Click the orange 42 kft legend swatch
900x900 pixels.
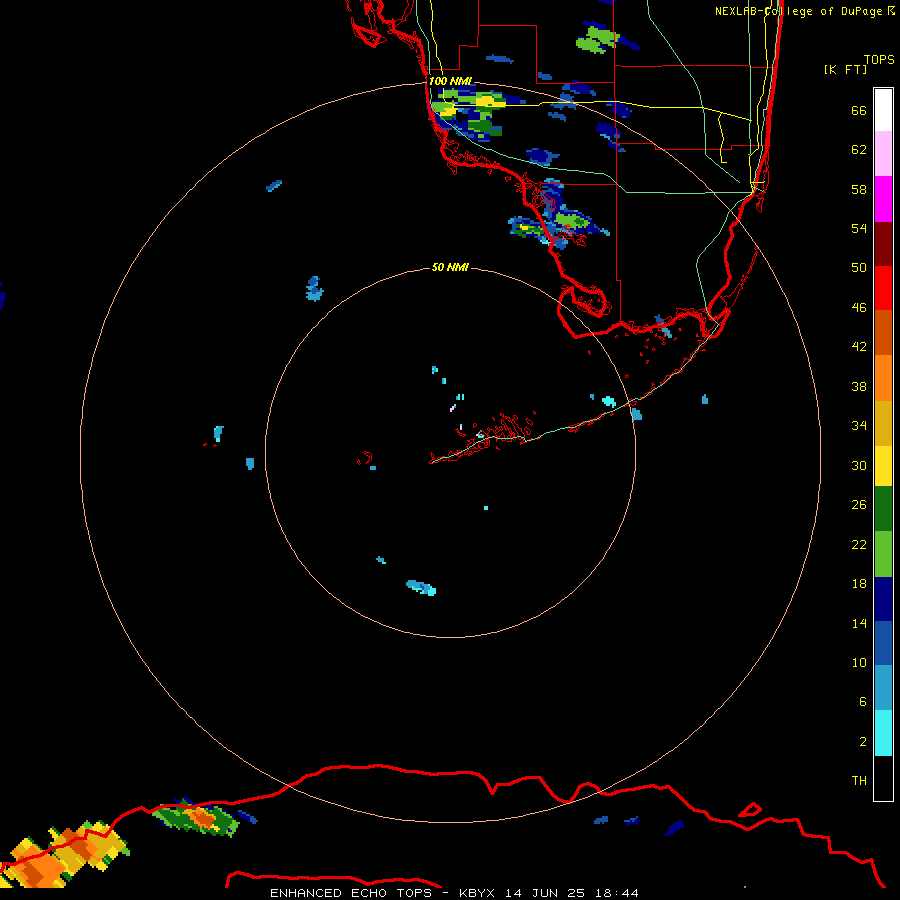[x=883, y=378]
